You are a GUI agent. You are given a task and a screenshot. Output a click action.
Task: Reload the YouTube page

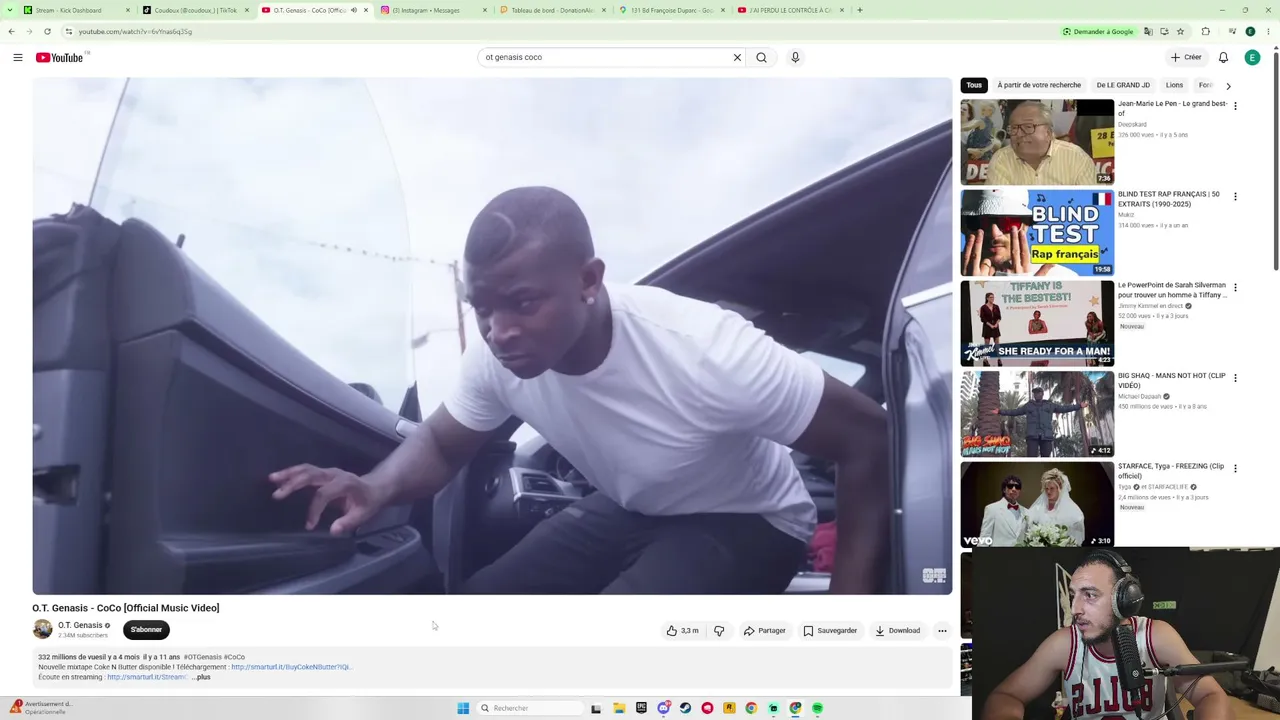pos(47,31)
